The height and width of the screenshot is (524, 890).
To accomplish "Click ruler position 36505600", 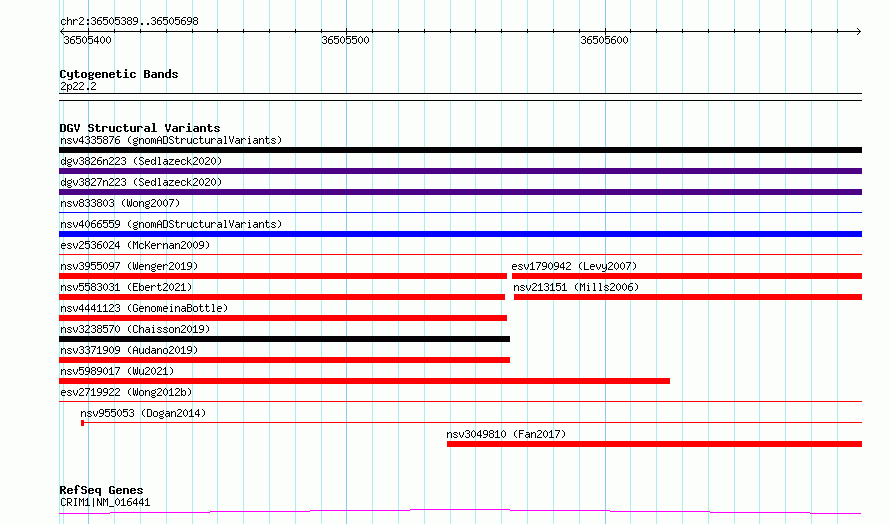I will [604, 40].
